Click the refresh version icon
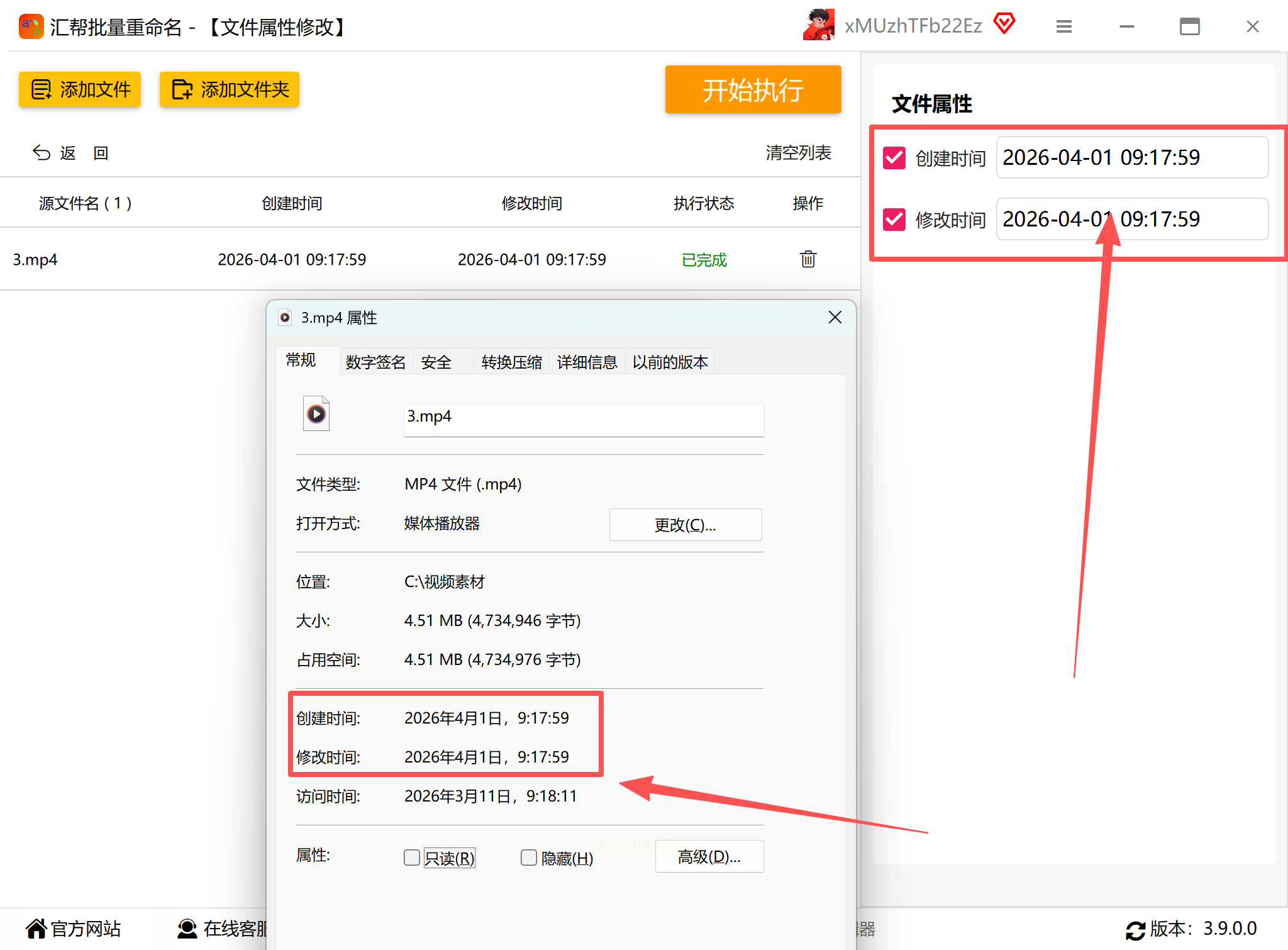This screenshot has width=1288, height=950. (x=1135, y=930)
